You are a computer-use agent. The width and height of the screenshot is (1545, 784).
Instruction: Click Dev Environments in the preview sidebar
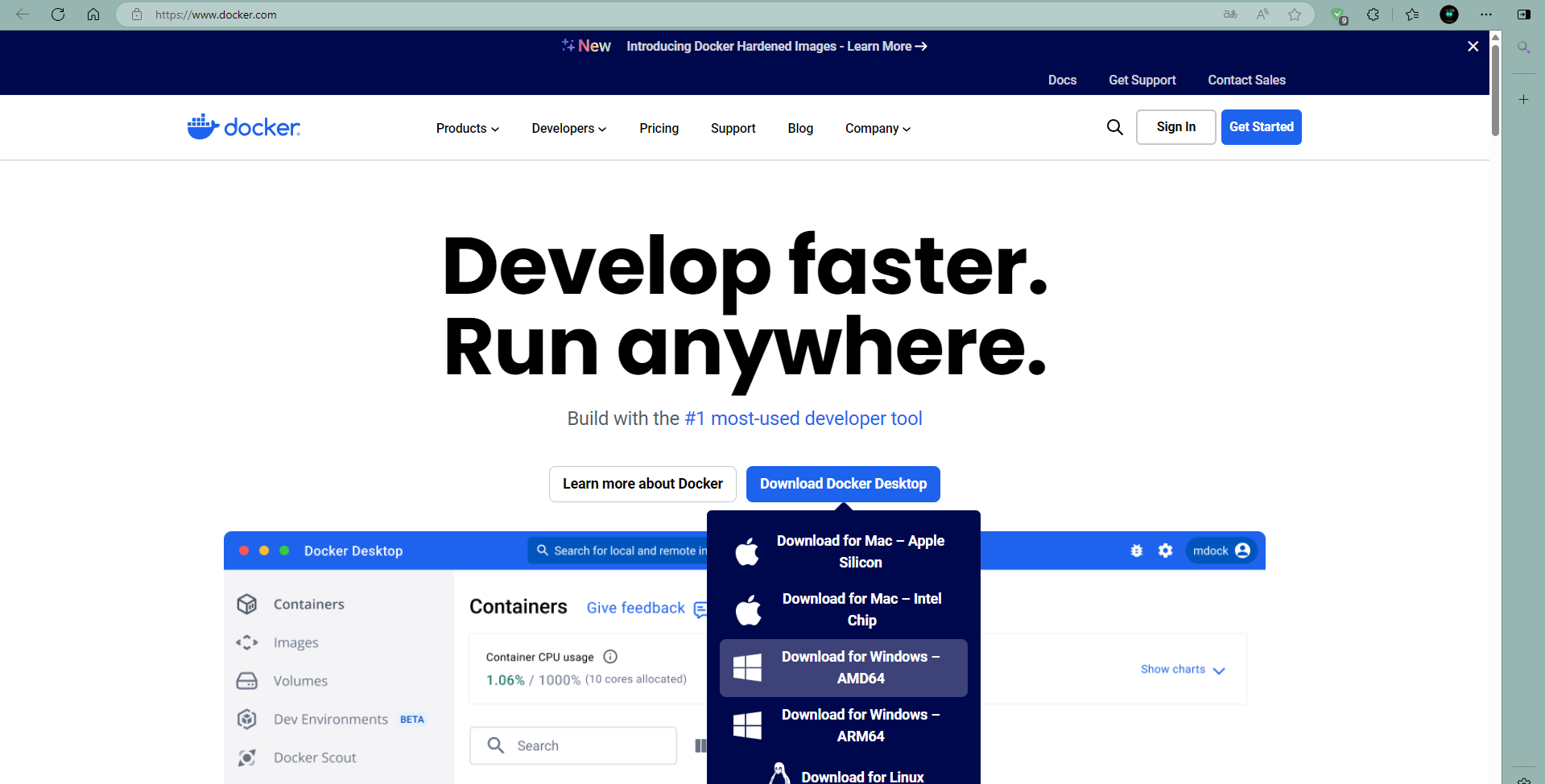coord(331,719)
